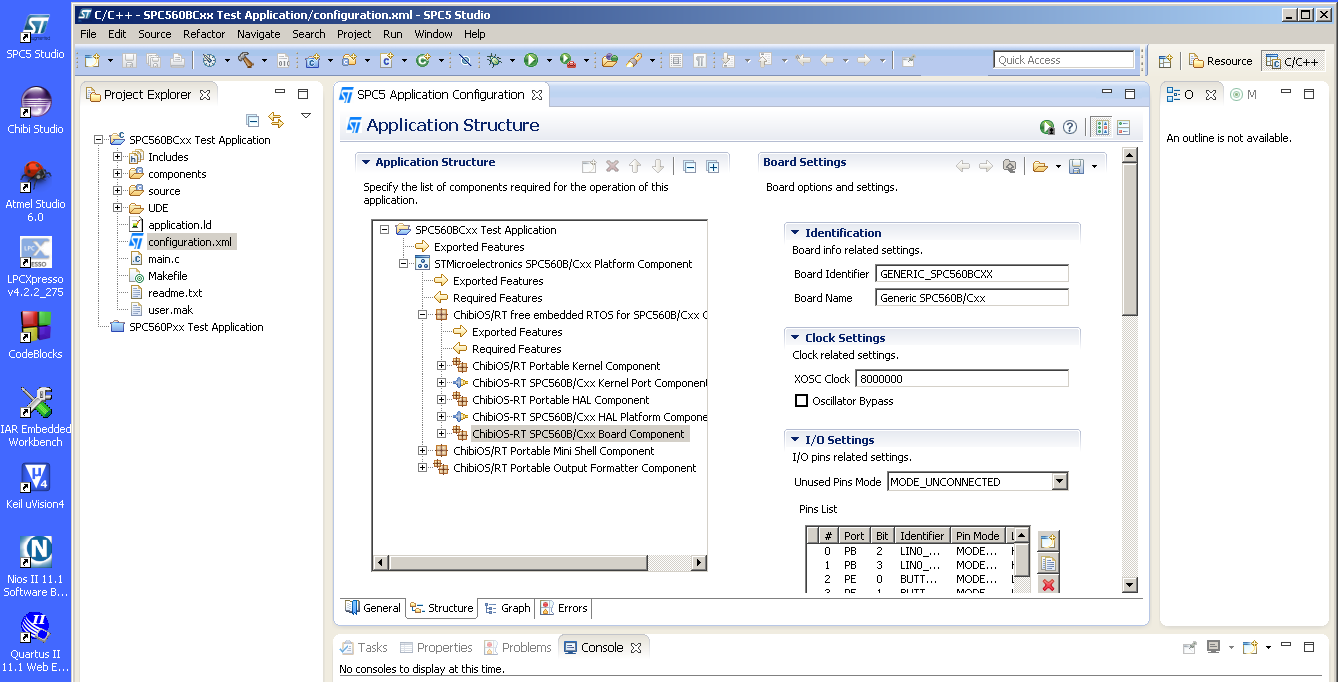Expand the components folder in Project Explorer
1338x682 pixels.
click(117, 174)
